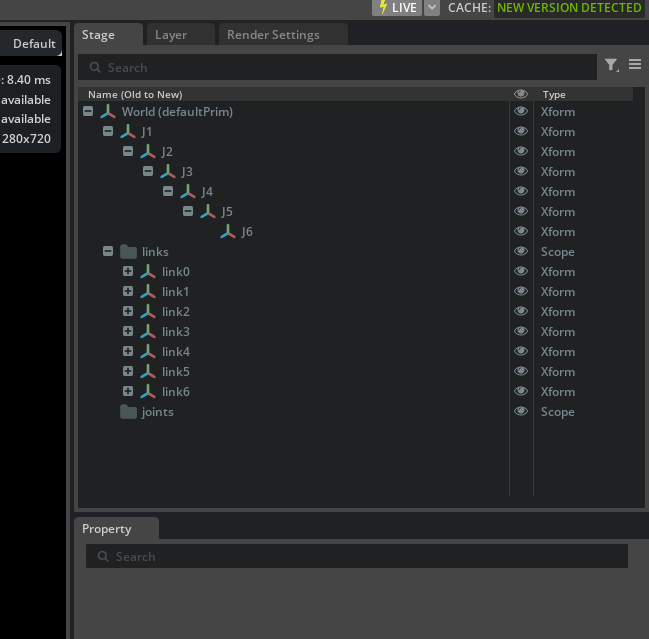649x639 pixels.
Task: Click the Name (Old to New) column header
Action: point(135,94)
